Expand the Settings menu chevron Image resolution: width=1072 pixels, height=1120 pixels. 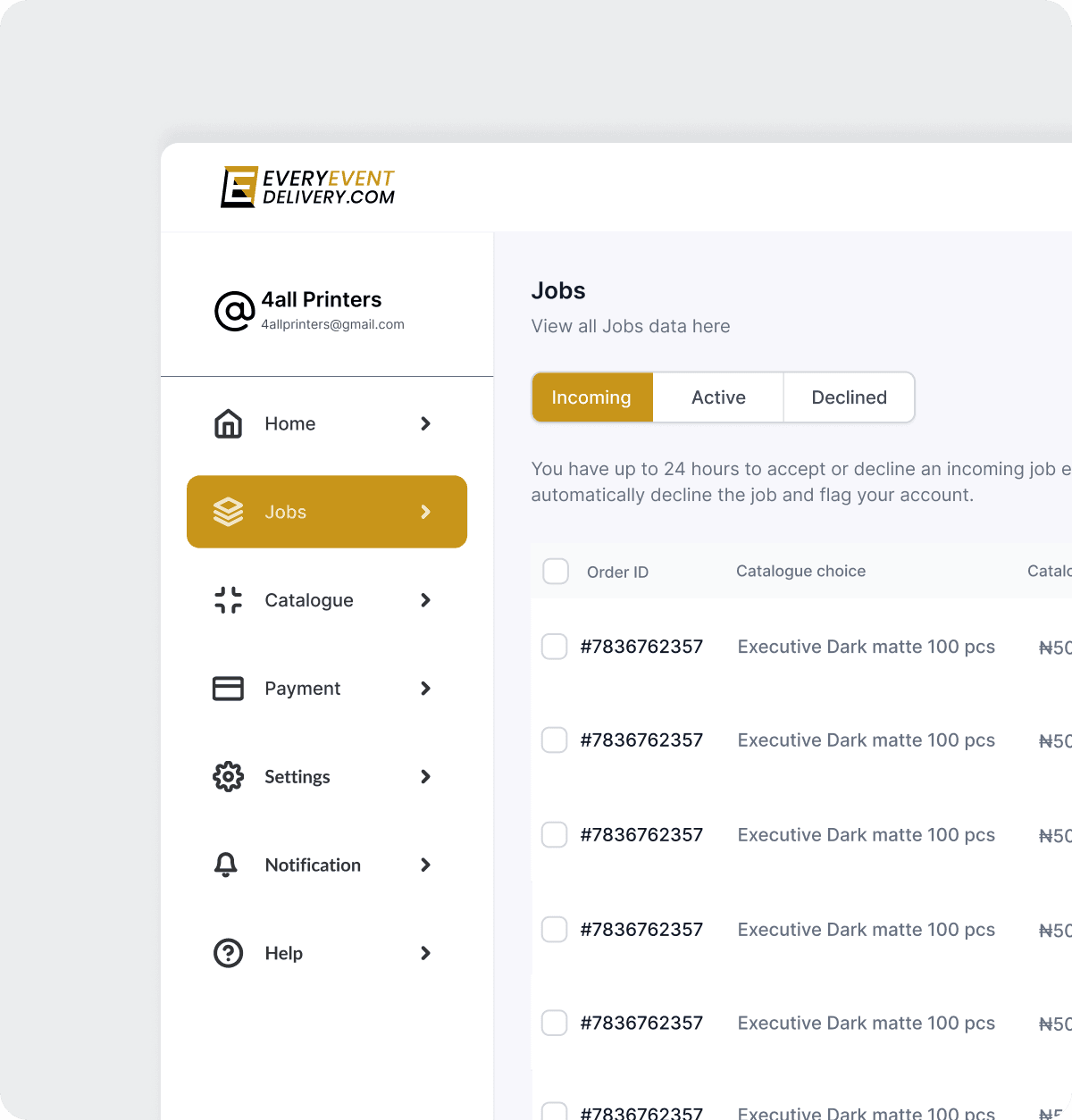click(x=425, y=777)
